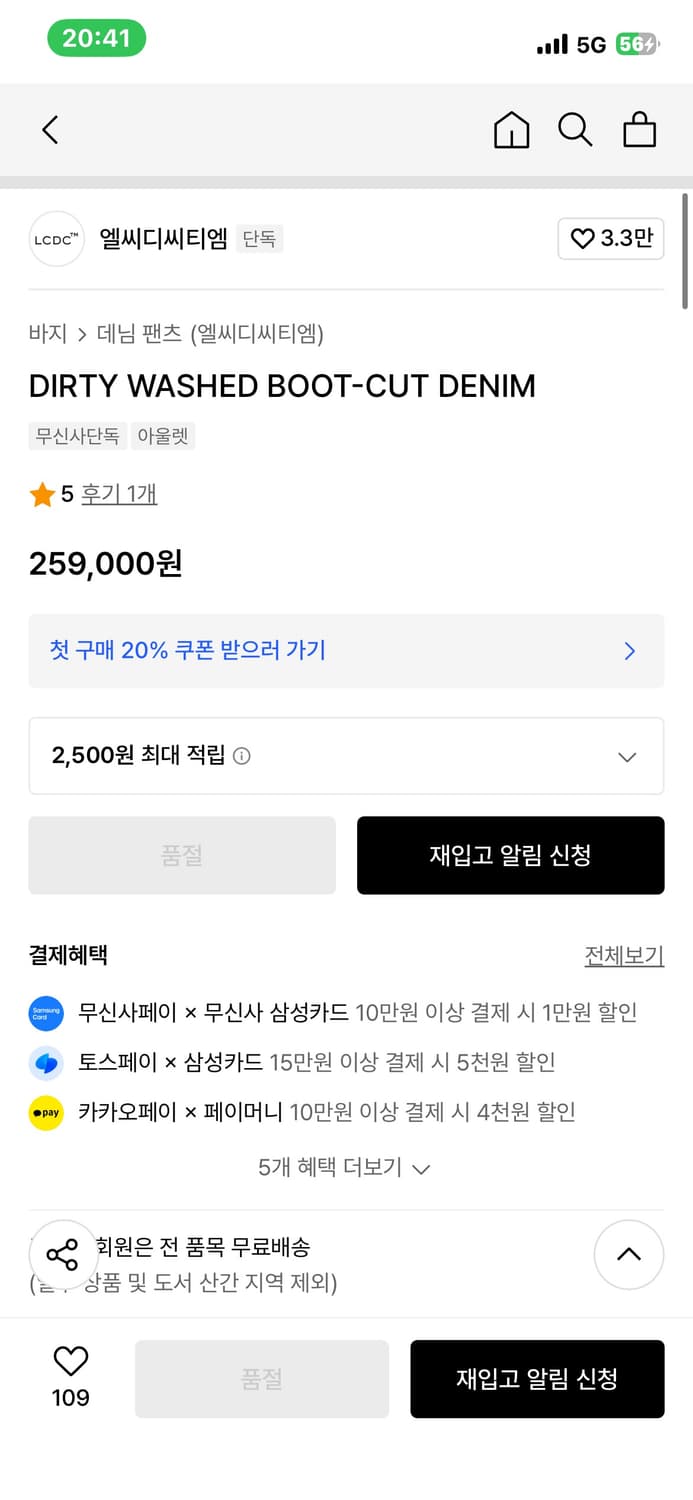Image resolution: width=693 pixels, height=1500 pixels.
Task: Open 데님 팬츠 (엘씨디씨티엠) breadcrumb
Action: point(210,333)
